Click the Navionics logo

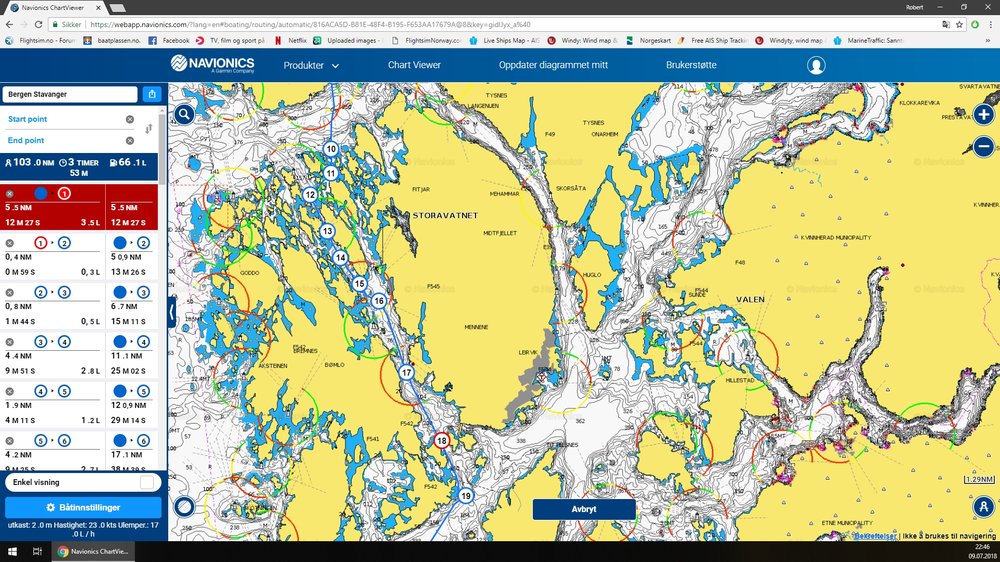212,64
